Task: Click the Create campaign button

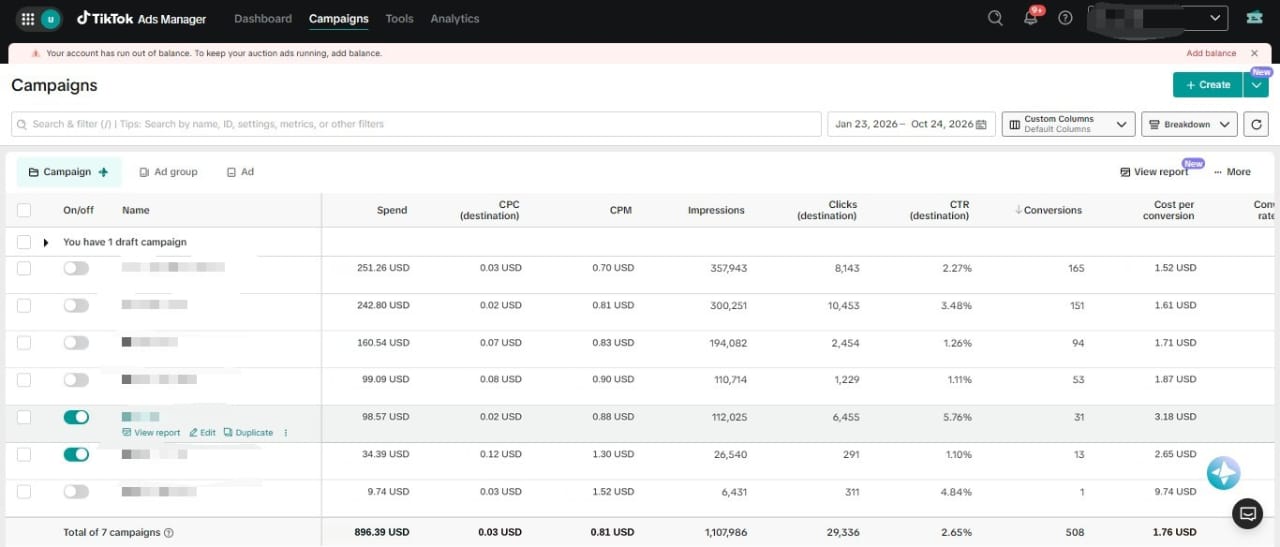Action: 1208,85
